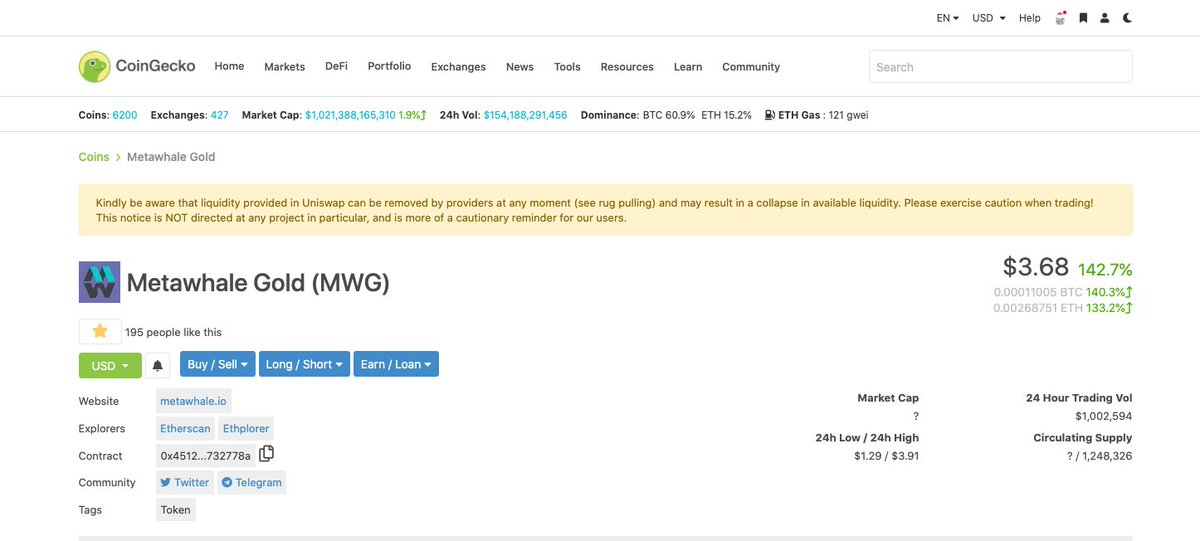Click the Metawhale Gold logo image
Screen dimensions: 1200x541
coord(99,282)
